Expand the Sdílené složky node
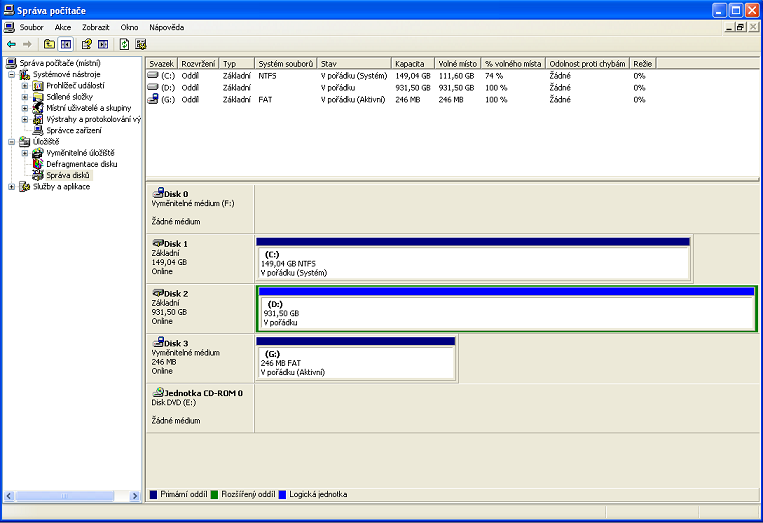Viewport: 763px width, 523px height. (25, 97)
